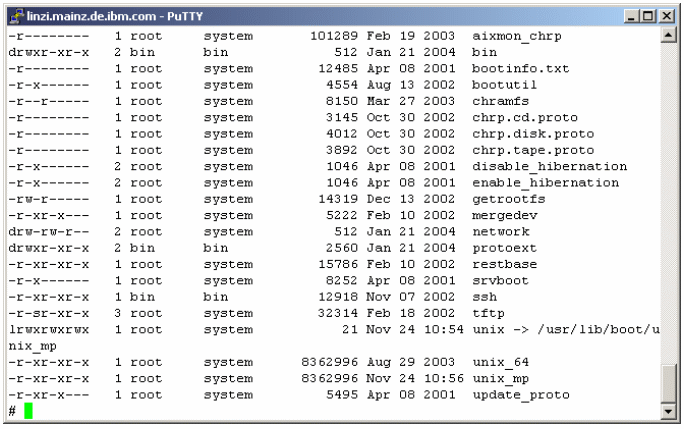This screenshot has height=429, width=684.
Task: Click the network directory name
Action: 501,231
